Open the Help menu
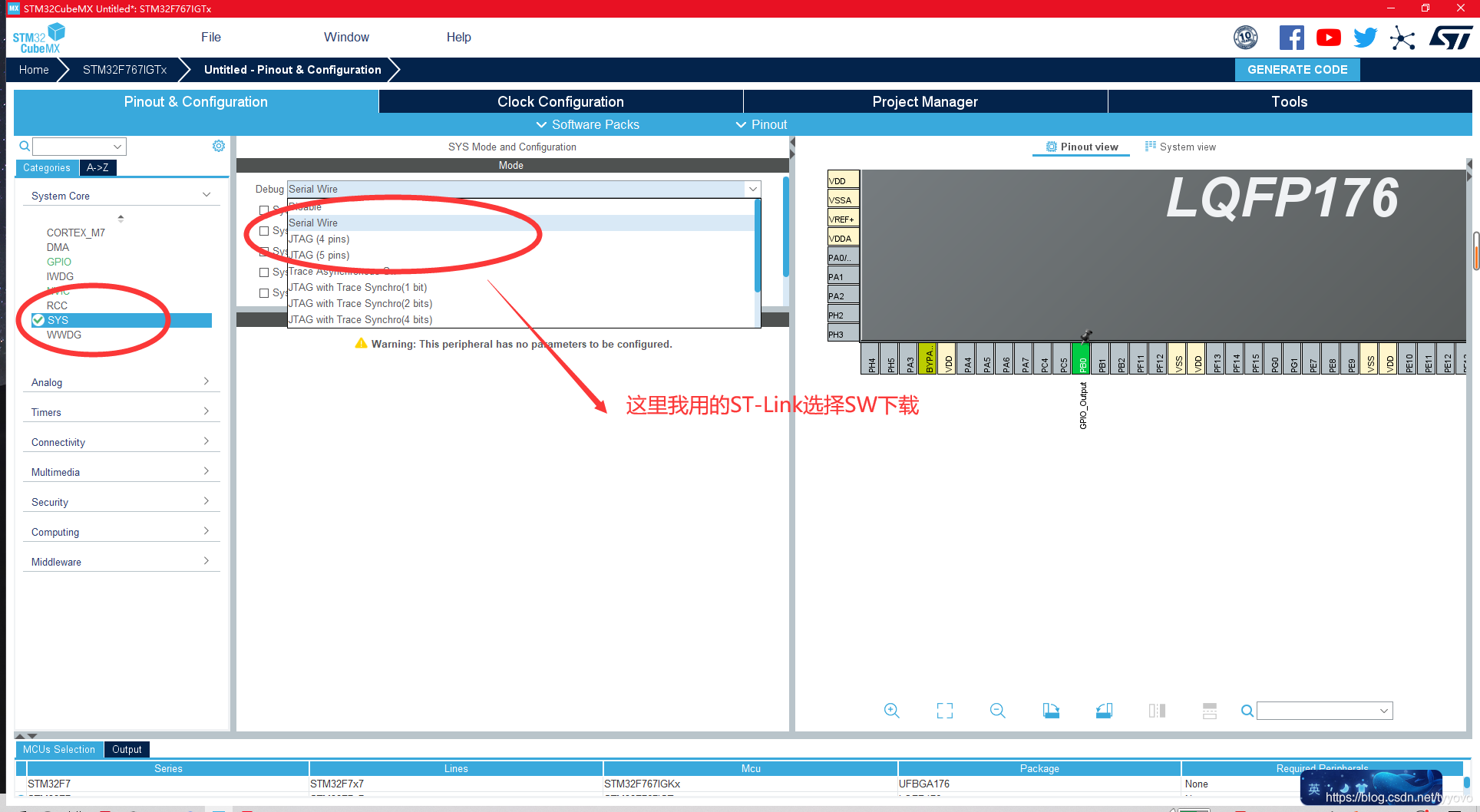The image size is (1480, 812). [459, 37]
